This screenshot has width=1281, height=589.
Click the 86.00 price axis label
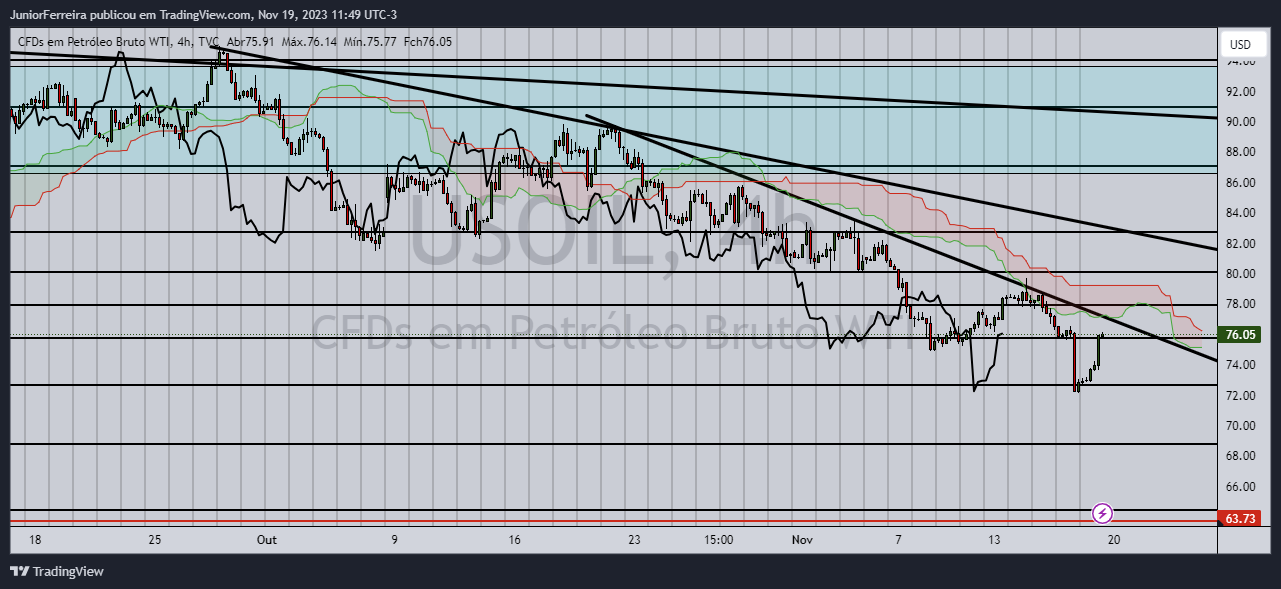[x=1240, y=183]
